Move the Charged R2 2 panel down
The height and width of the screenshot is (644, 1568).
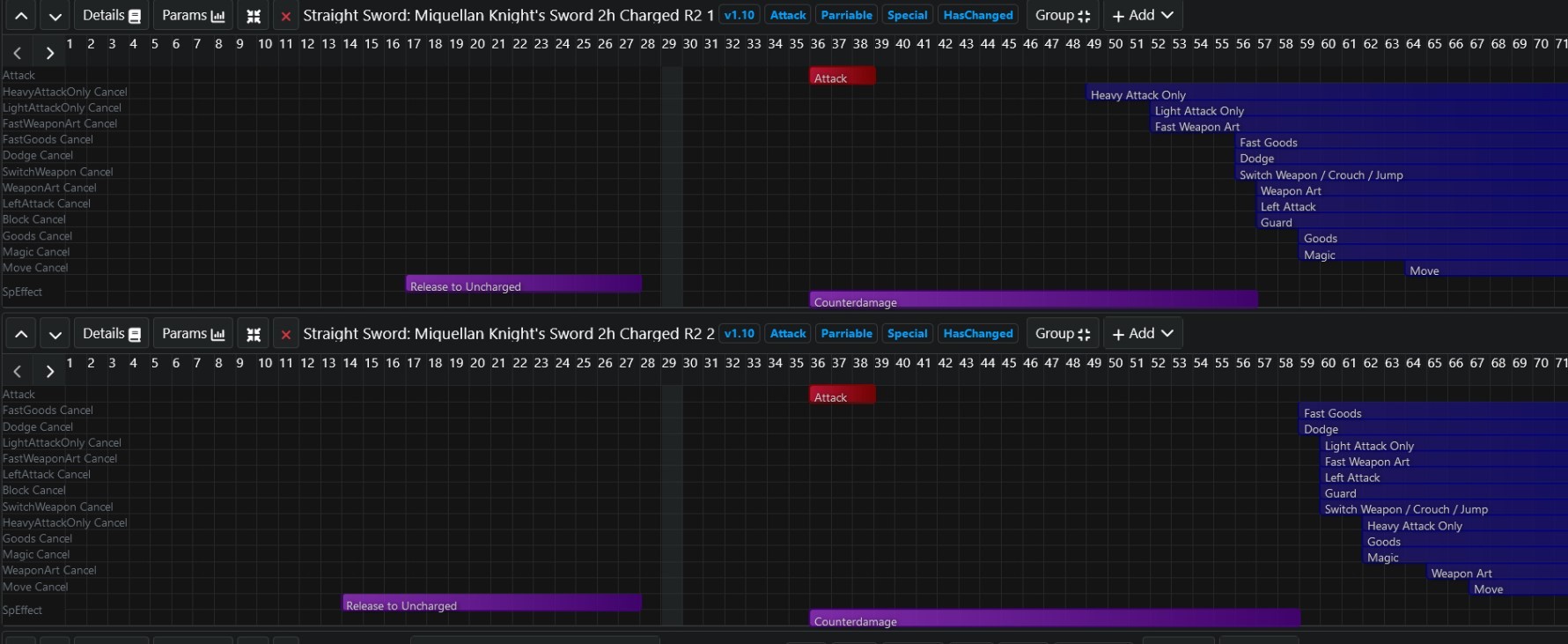coord(55,334)
